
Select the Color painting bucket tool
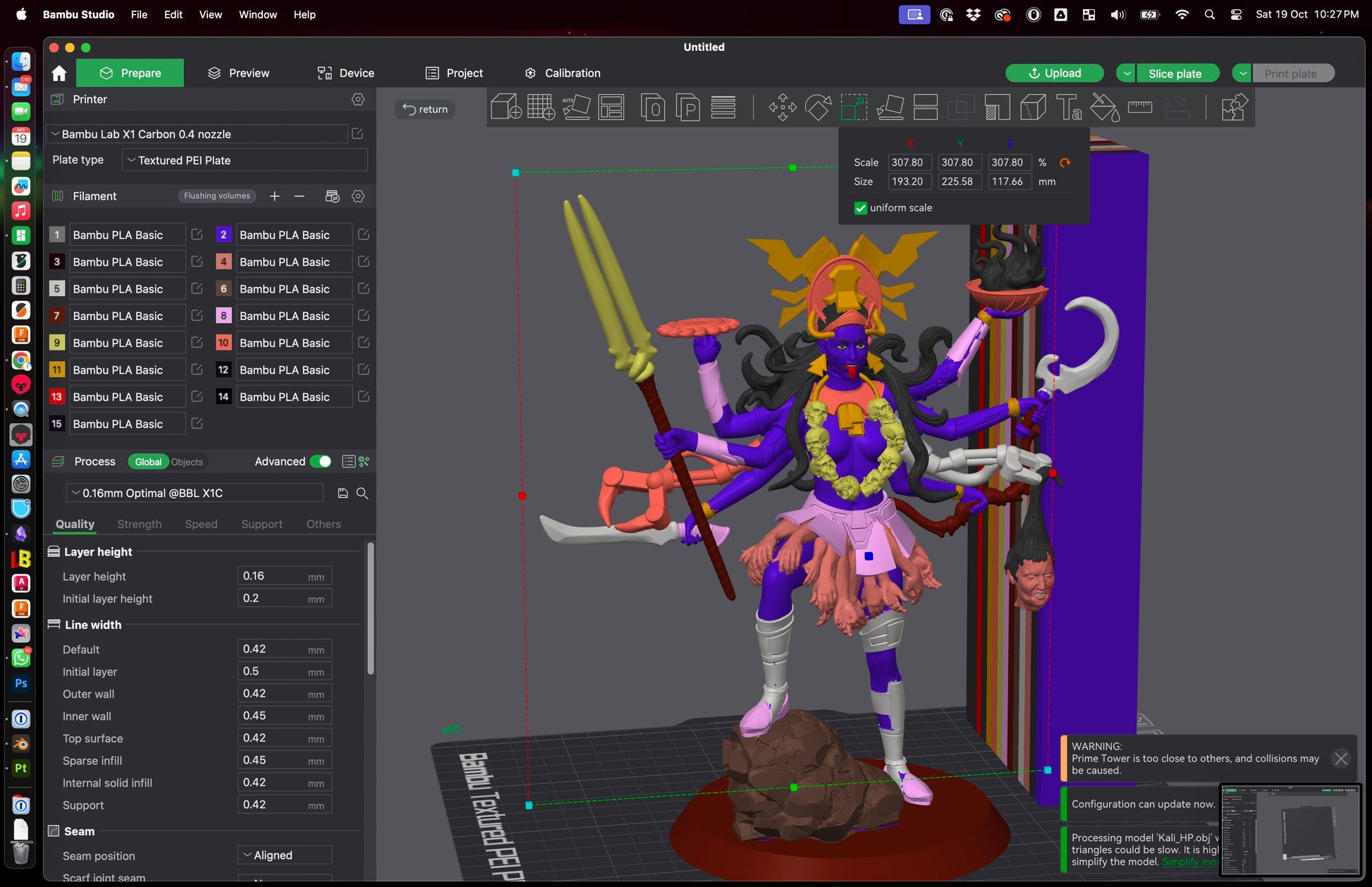pos(1104,108)
